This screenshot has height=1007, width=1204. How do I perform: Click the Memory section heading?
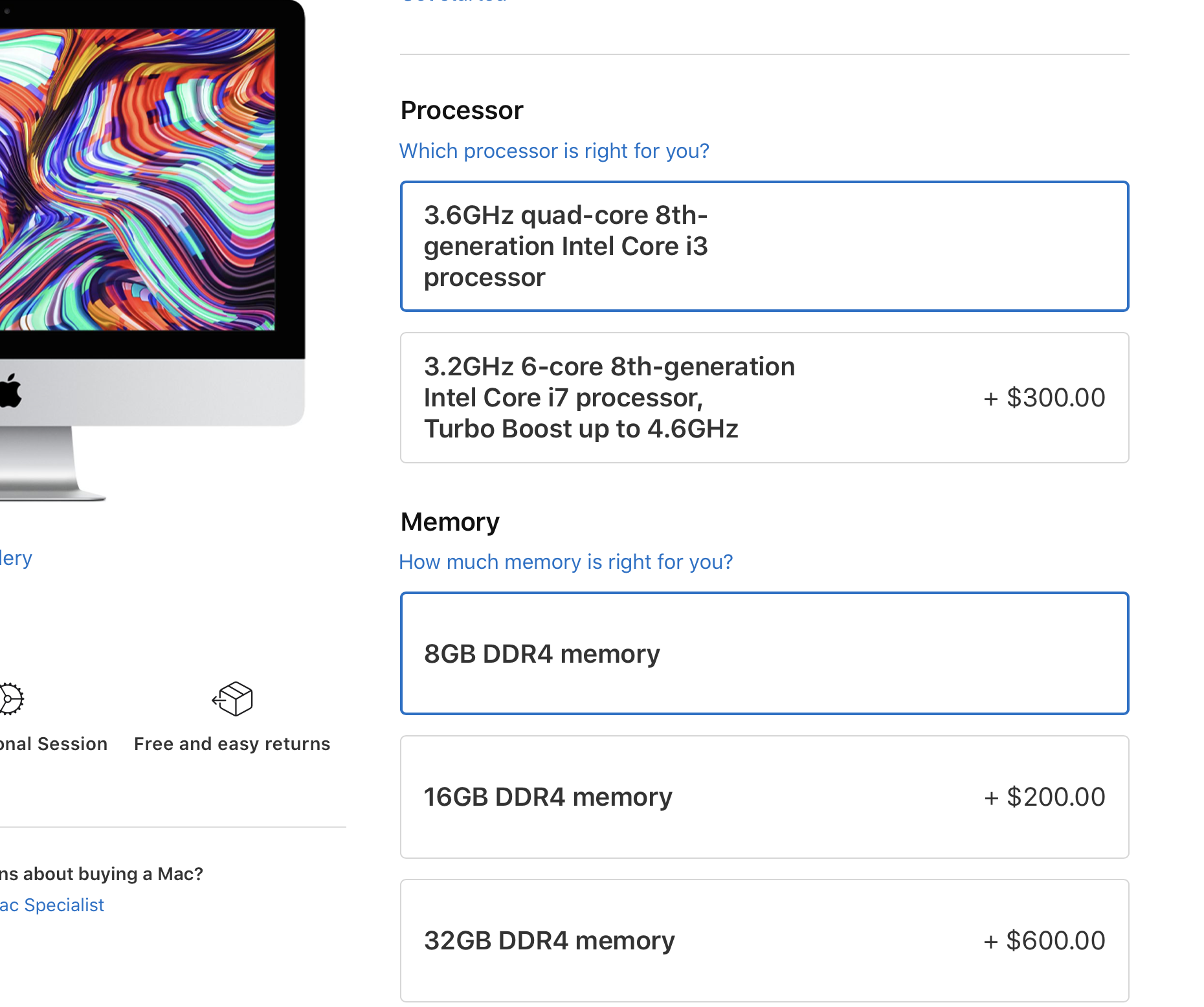click(x=450, y=522)
